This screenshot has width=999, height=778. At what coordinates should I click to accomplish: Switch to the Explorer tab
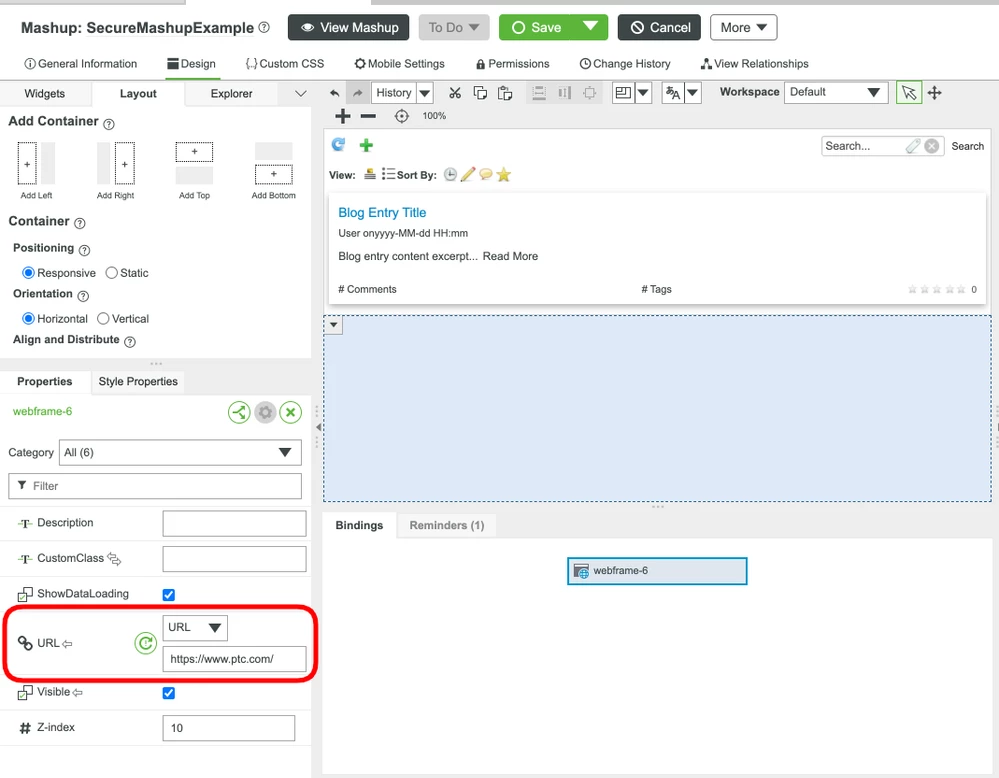231,94
